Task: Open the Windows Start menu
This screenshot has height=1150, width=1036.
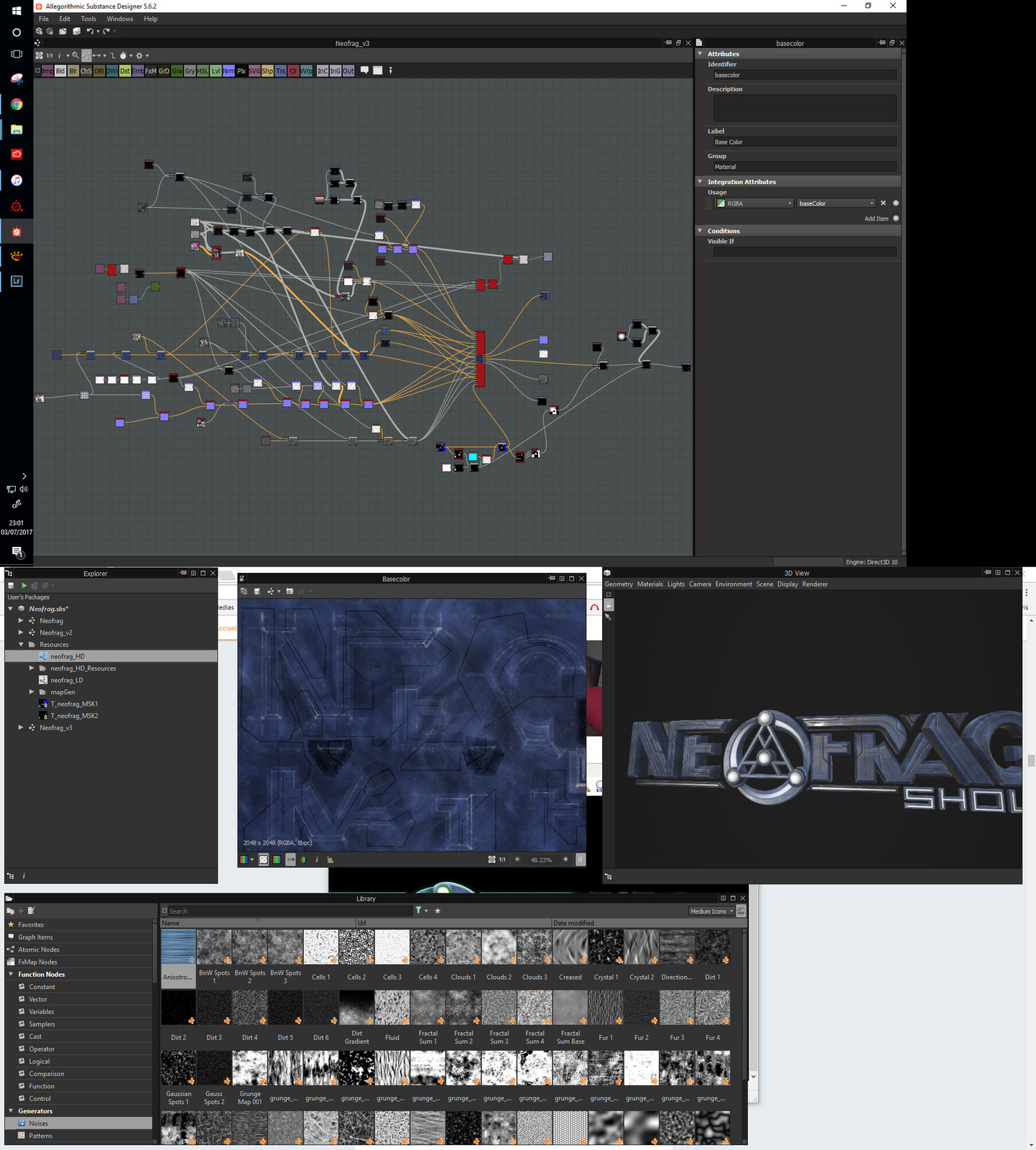Action: 17,11
